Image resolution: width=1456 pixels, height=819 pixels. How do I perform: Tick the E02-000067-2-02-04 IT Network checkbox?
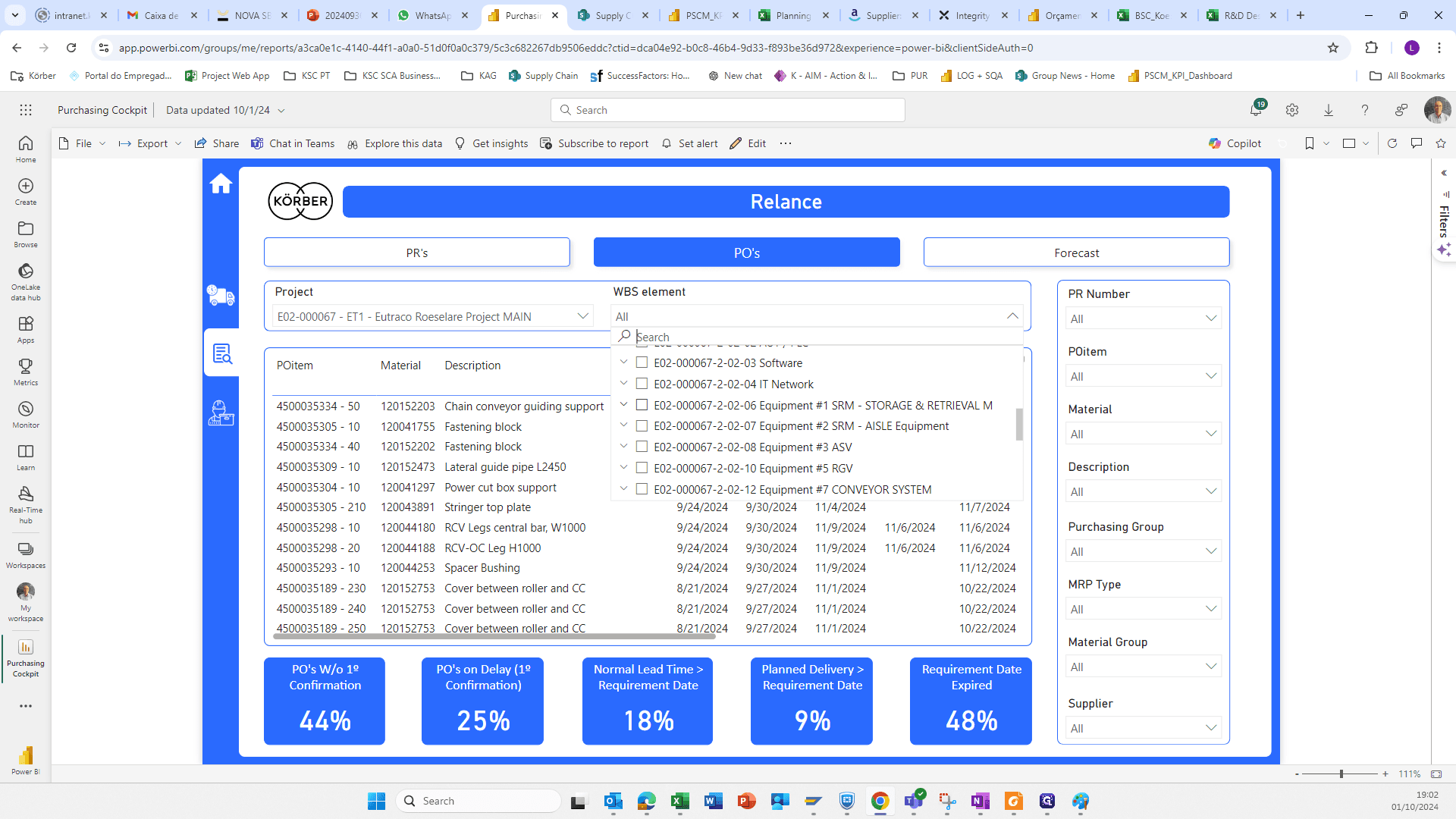click(x=642, y=384)
